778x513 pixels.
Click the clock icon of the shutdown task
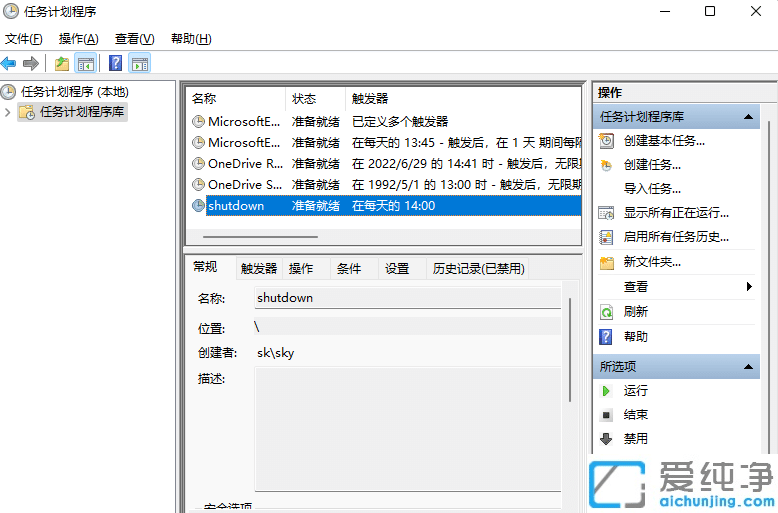click(x=198, y=205)
